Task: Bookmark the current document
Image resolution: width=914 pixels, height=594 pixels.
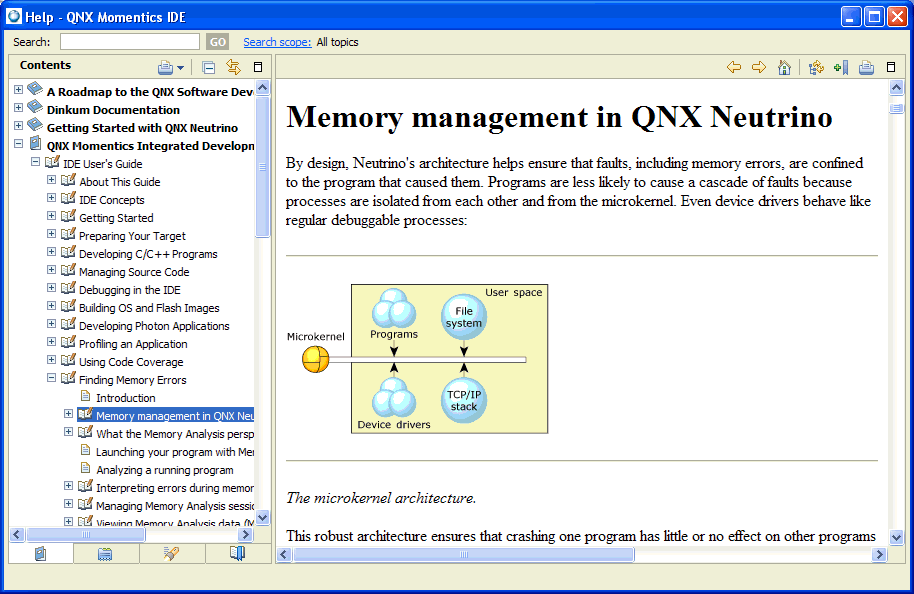Action: [x=840, y=67]
